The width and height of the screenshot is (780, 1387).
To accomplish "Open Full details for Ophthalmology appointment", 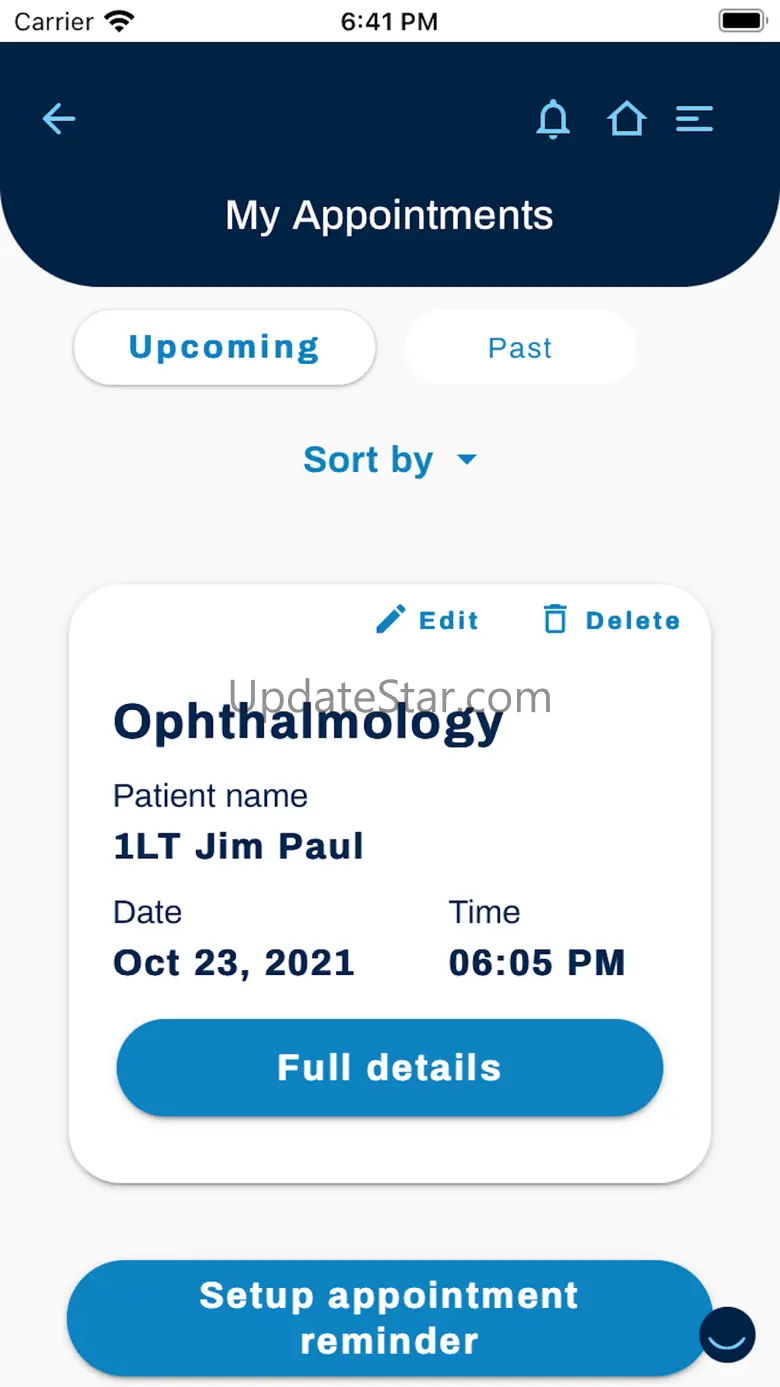I will (x=390, y=1067).
